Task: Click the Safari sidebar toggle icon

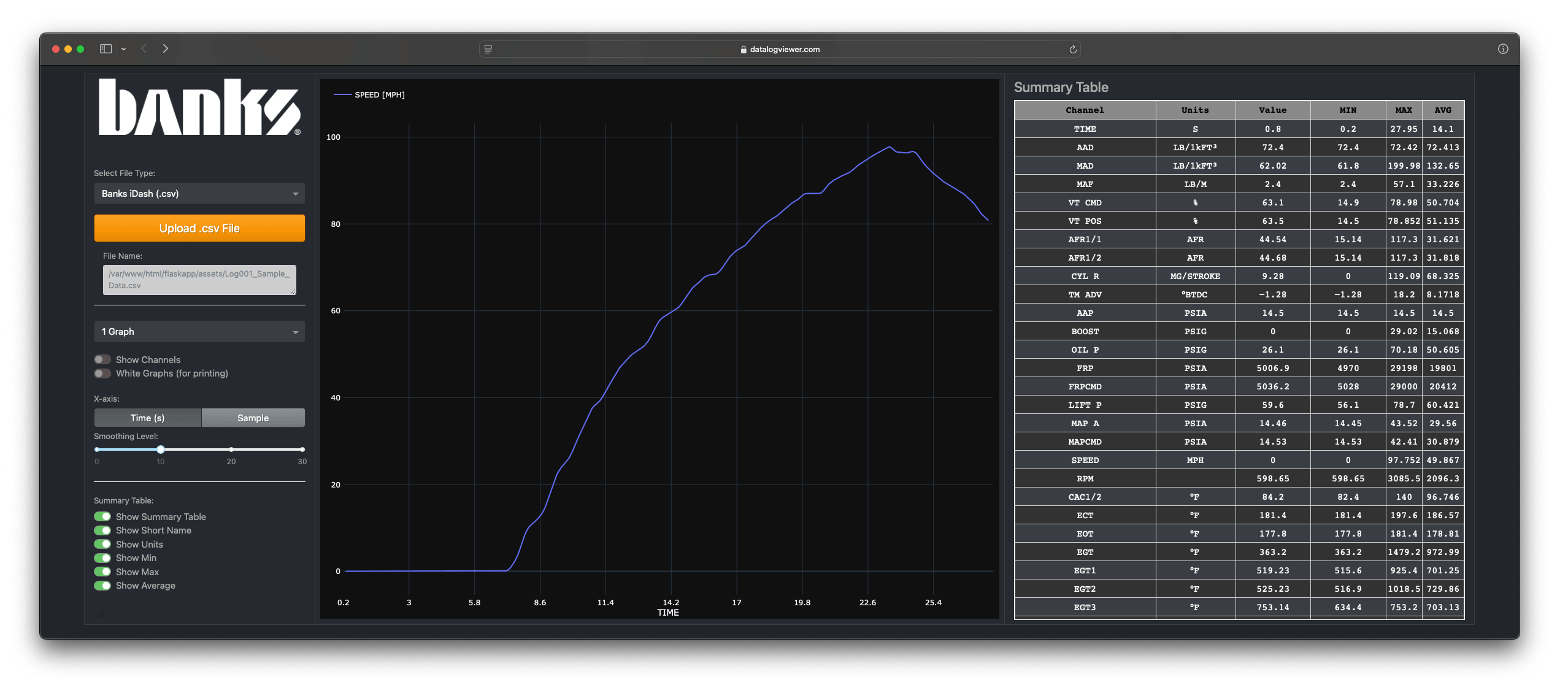Action: point(106,49)
